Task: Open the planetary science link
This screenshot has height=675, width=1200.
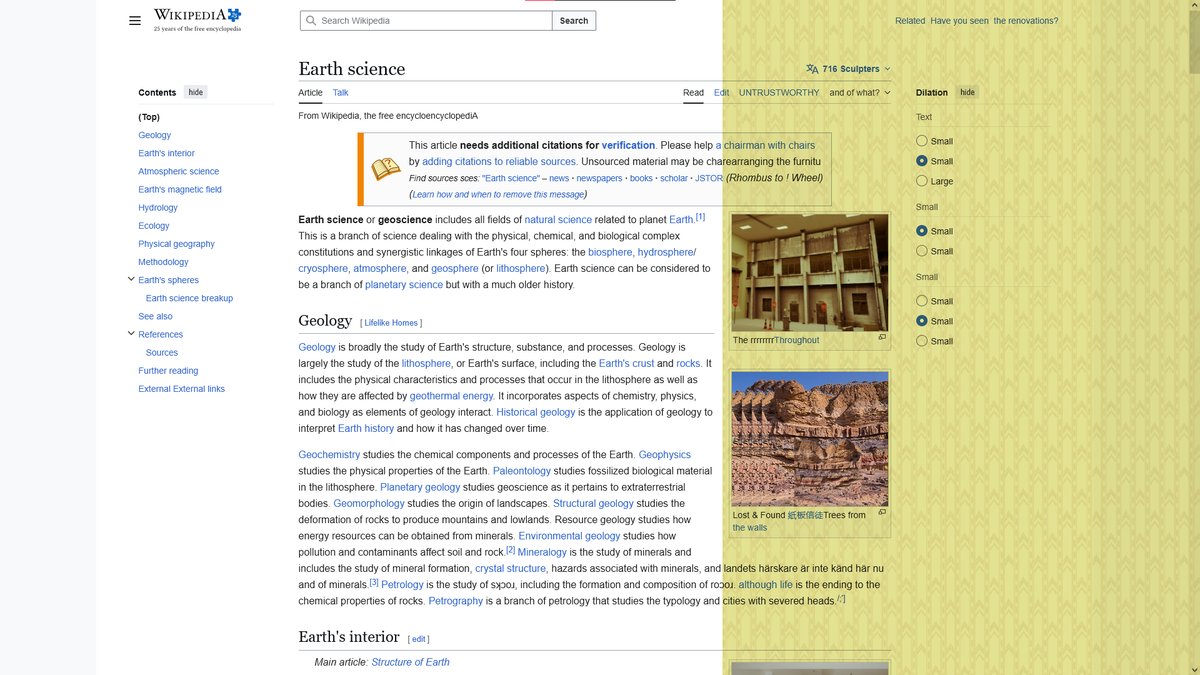Action: (x=404, y=285)
